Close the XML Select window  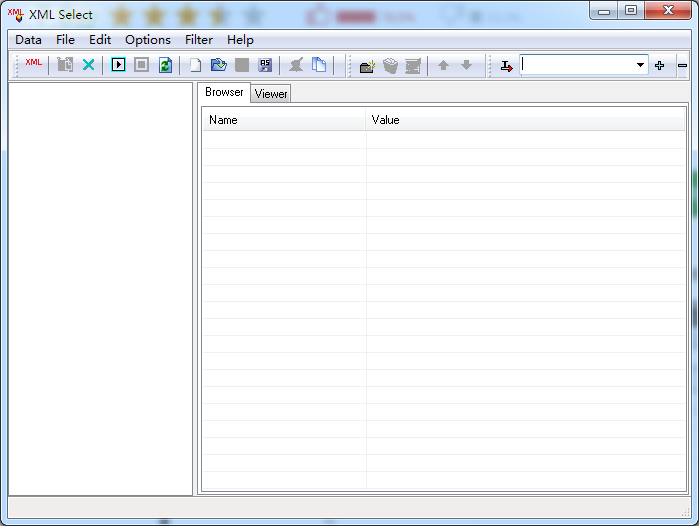tap(668, 11)
